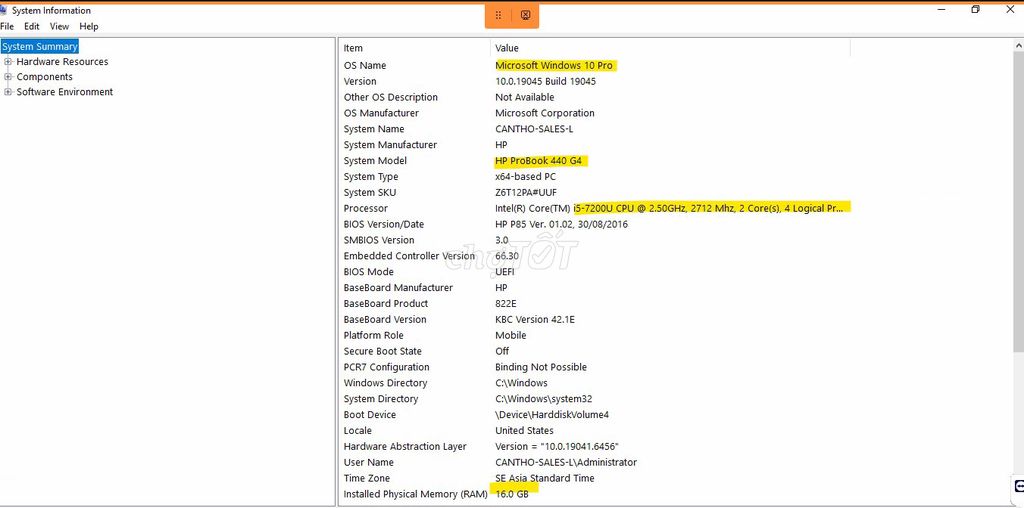Click the drag handle on the orange toolbar

click(498, 15)
